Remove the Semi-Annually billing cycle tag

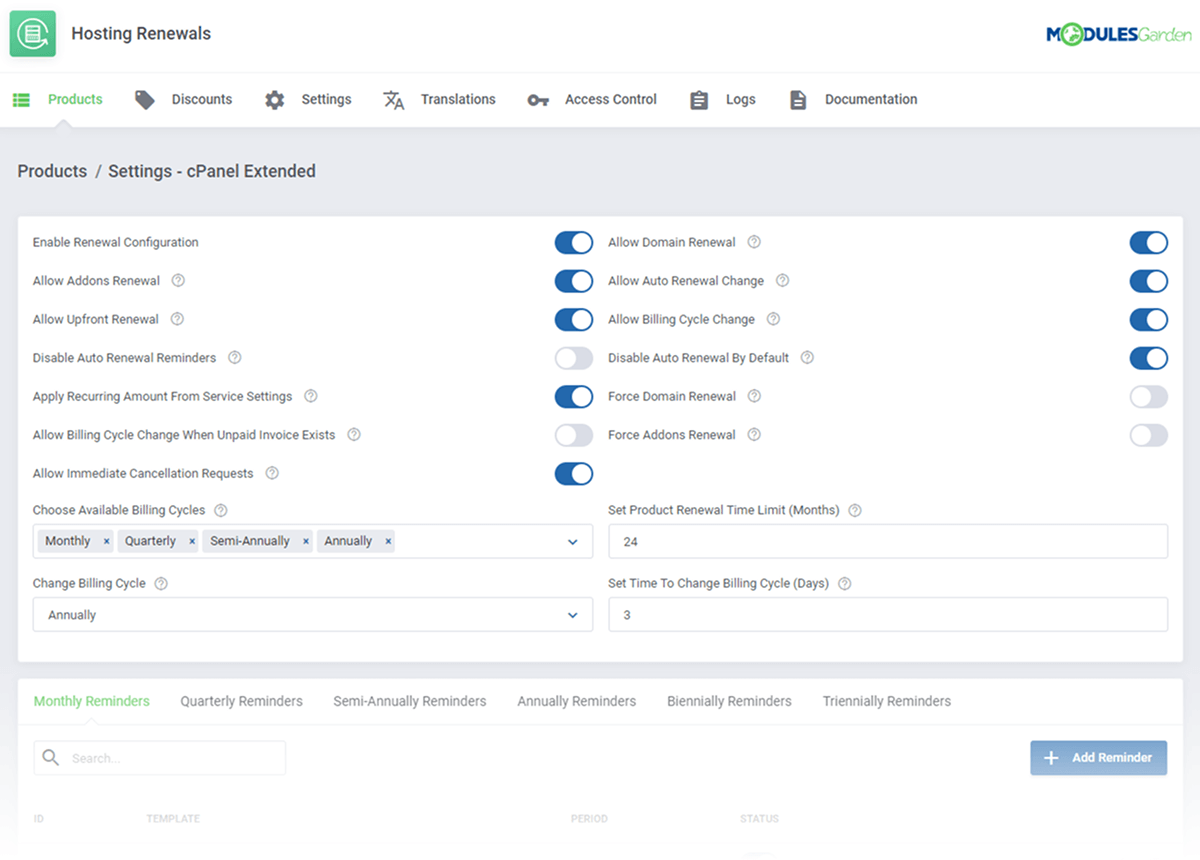point(306,541)
